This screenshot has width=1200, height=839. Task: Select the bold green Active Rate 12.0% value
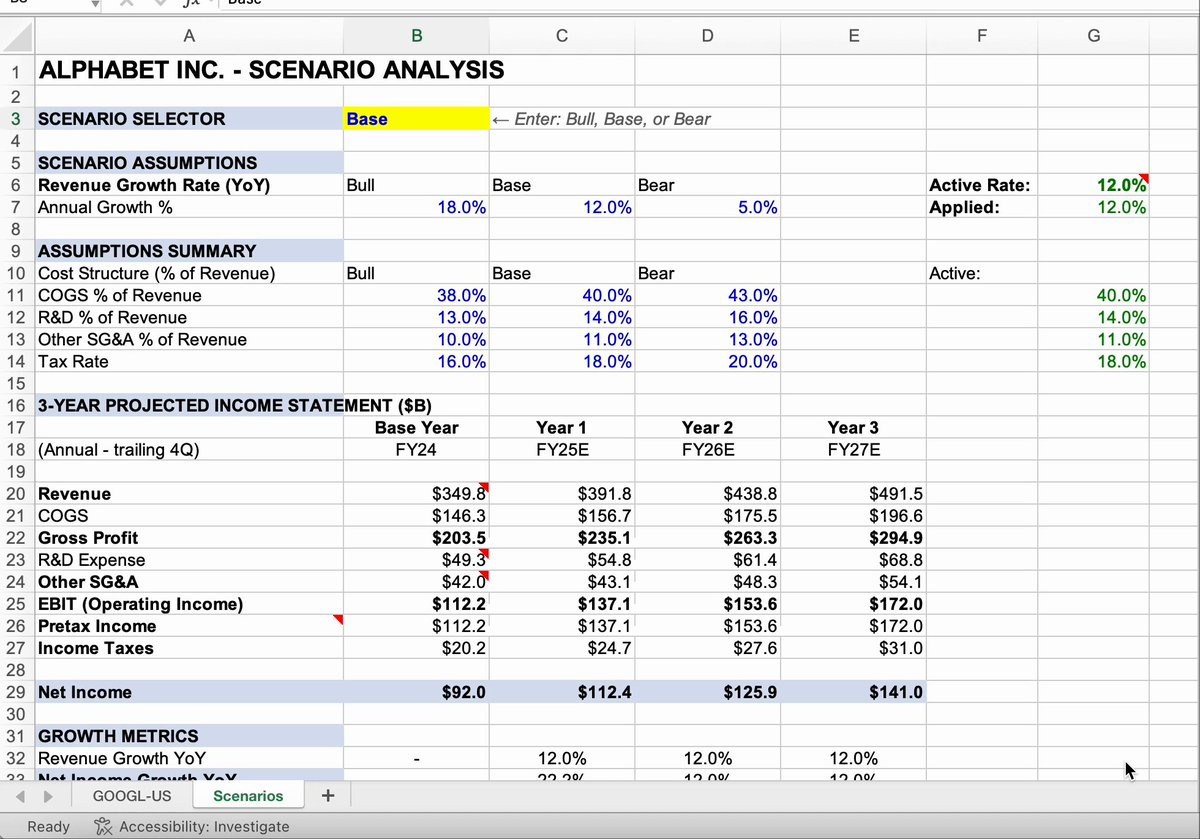pyautogui.click(x=1093, y=185)
